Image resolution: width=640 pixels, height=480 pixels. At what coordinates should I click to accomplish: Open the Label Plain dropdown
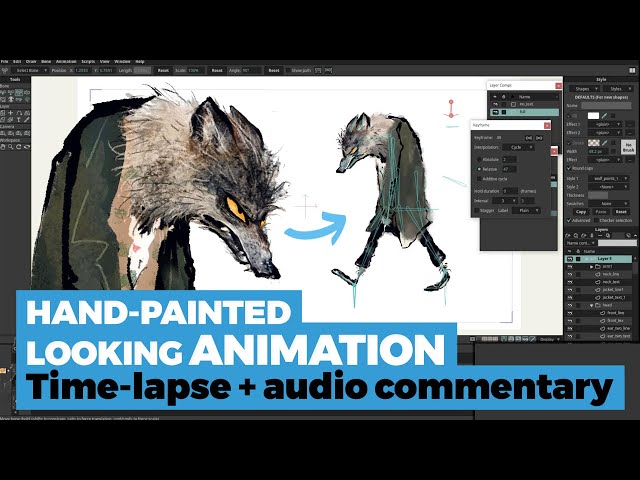527,211
